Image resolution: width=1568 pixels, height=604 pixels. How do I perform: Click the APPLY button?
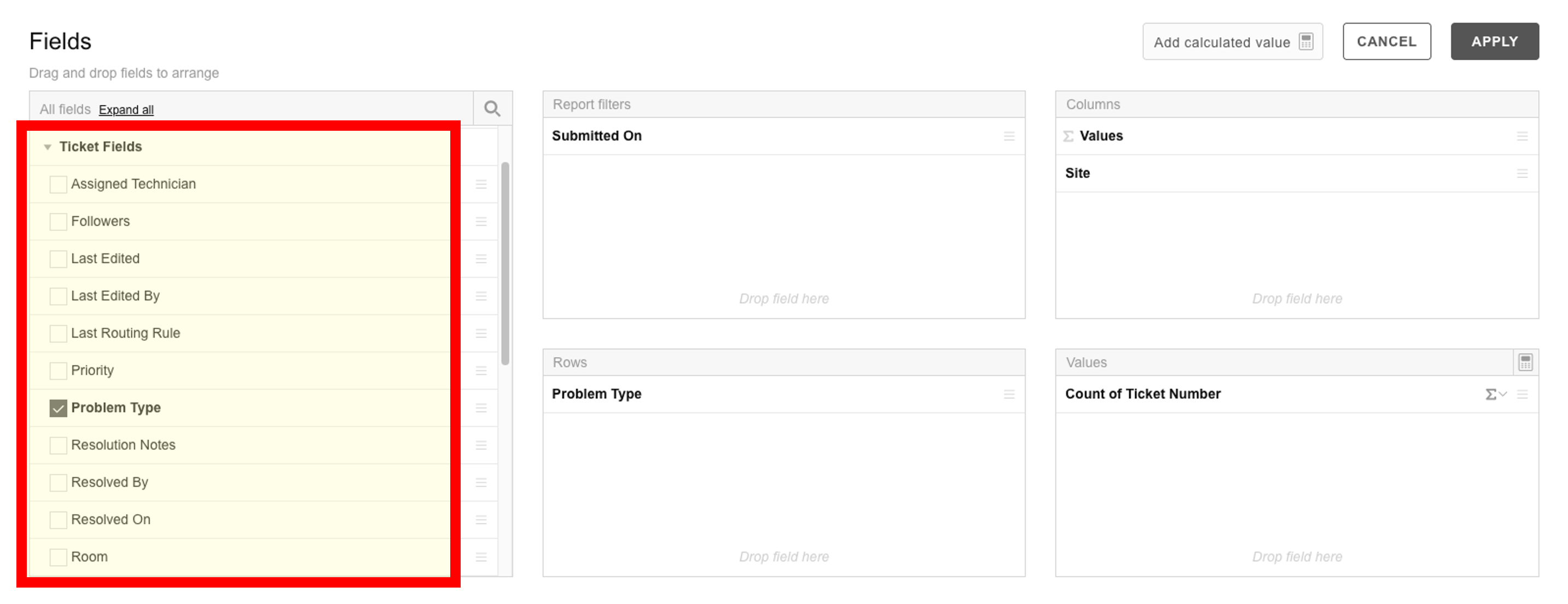point(1494,42)
